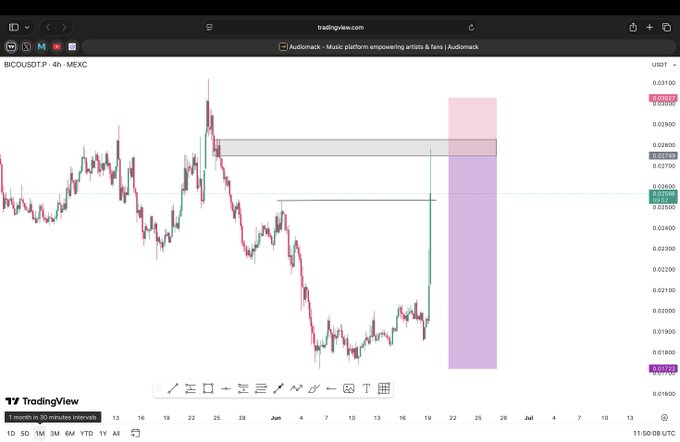This screenshot has width=680, height=442.
Task: Open the 11:50:08 UTC timezone menu
Action: (654, 433)
